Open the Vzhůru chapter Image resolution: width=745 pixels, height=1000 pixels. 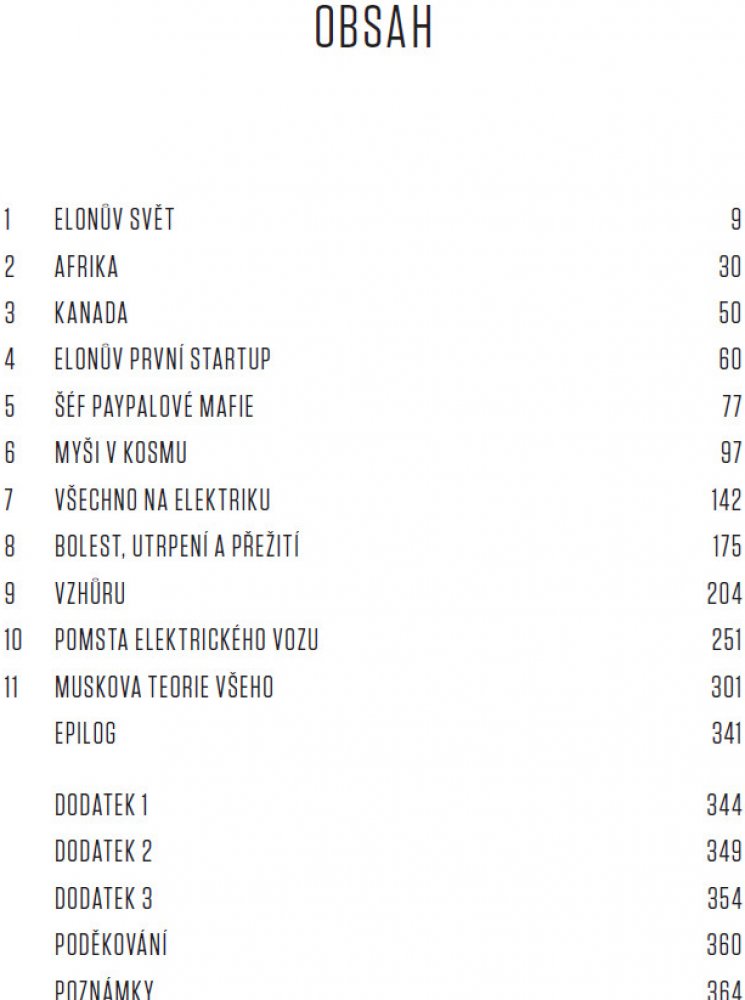click(90, 593)
